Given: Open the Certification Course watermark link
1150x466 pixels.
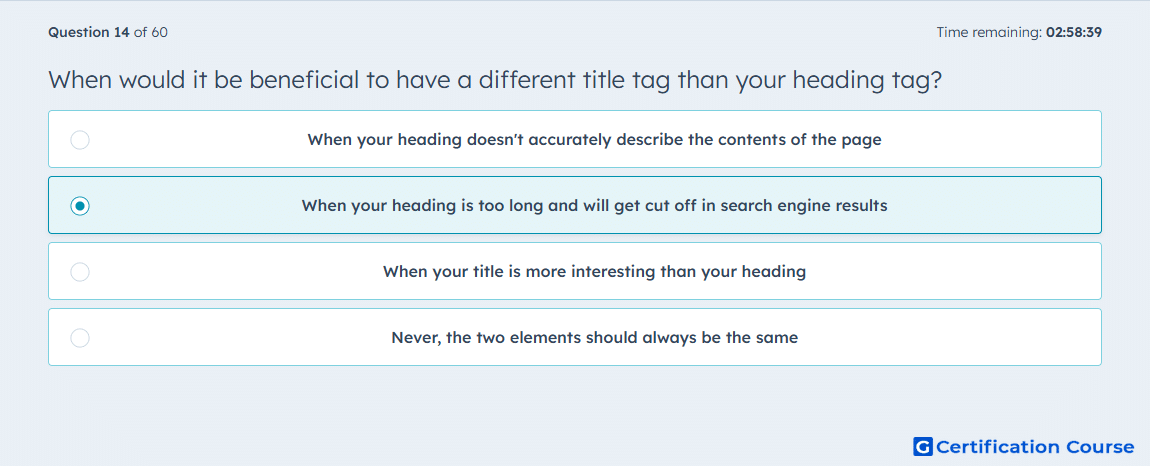Looking at the screenshot, I should pyautogui.click(x=1024, y=447).
